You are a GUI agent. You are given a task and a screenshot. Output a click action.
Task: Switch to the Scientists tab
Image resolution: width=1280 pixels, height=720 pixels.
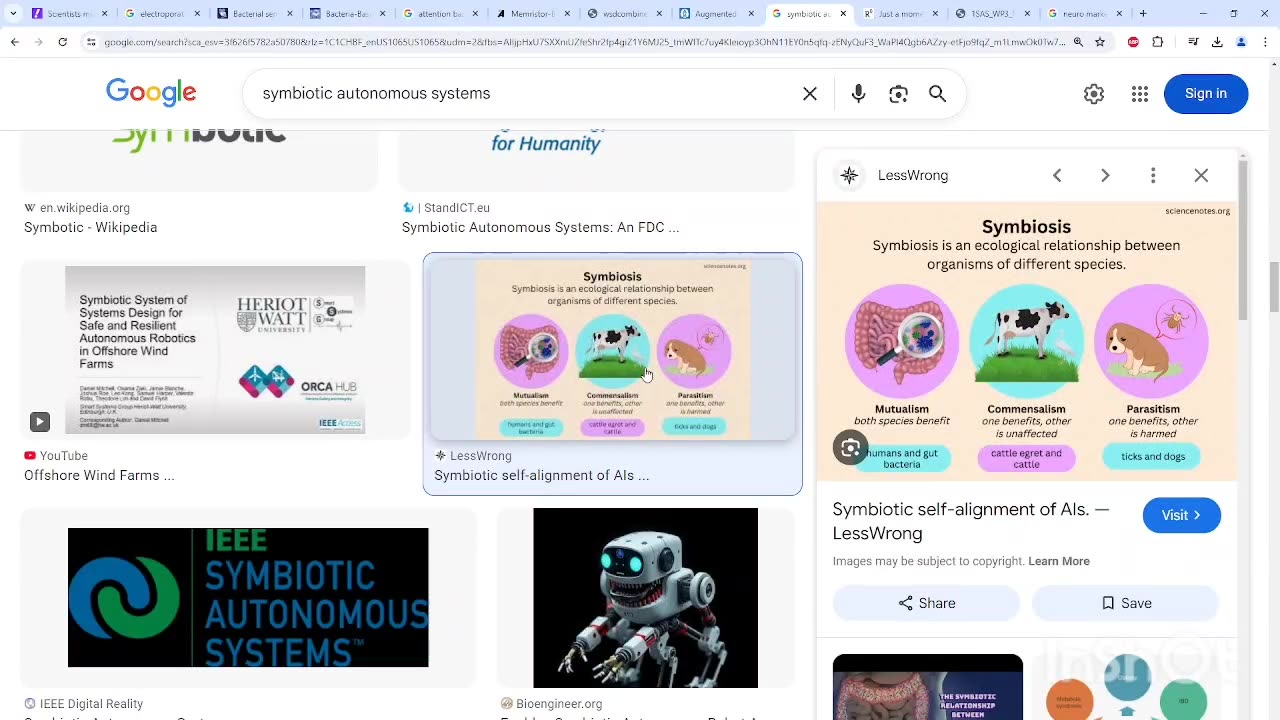click(x=70, y=14)
